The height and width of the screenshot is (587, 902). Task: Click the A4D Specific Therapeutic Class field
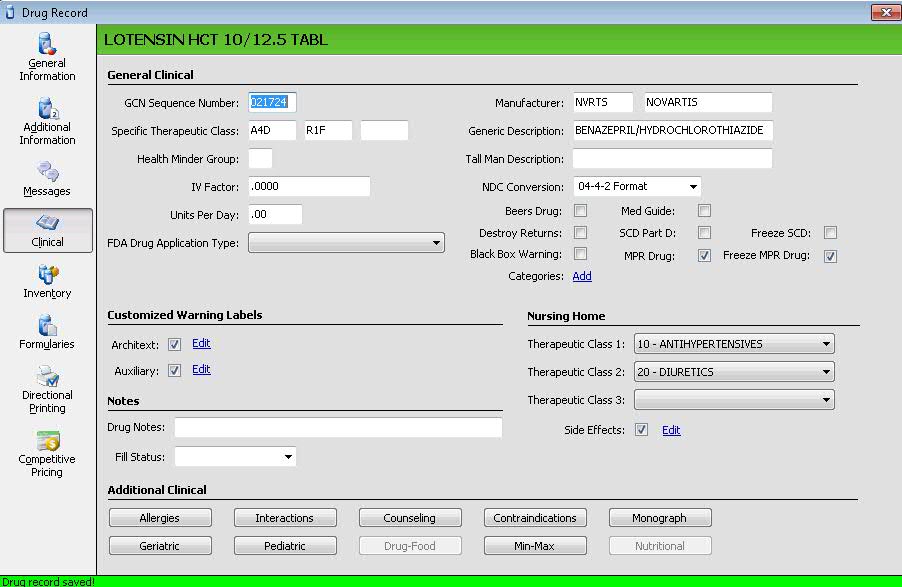pyautogui.click(x=273, y=130)
